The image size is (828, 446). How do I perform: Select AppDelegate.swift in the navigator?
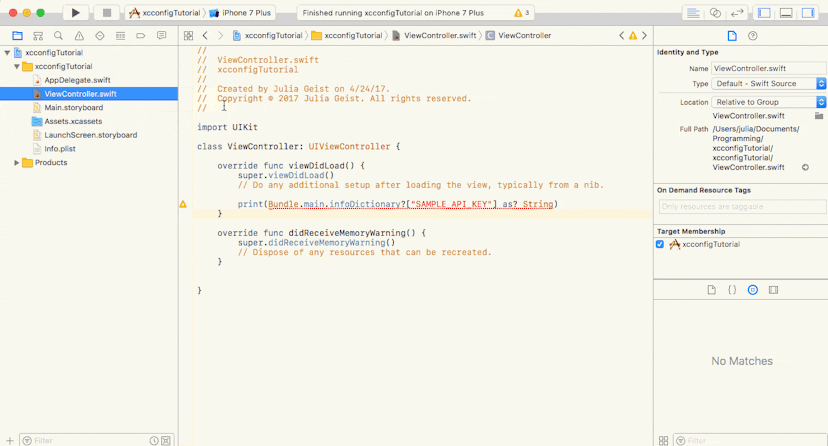click(77, 80)
